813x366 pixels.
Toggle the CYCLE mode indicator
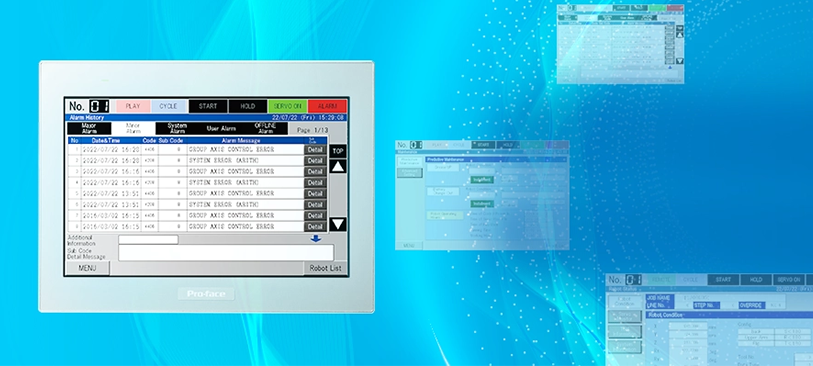tap(169, 106)
